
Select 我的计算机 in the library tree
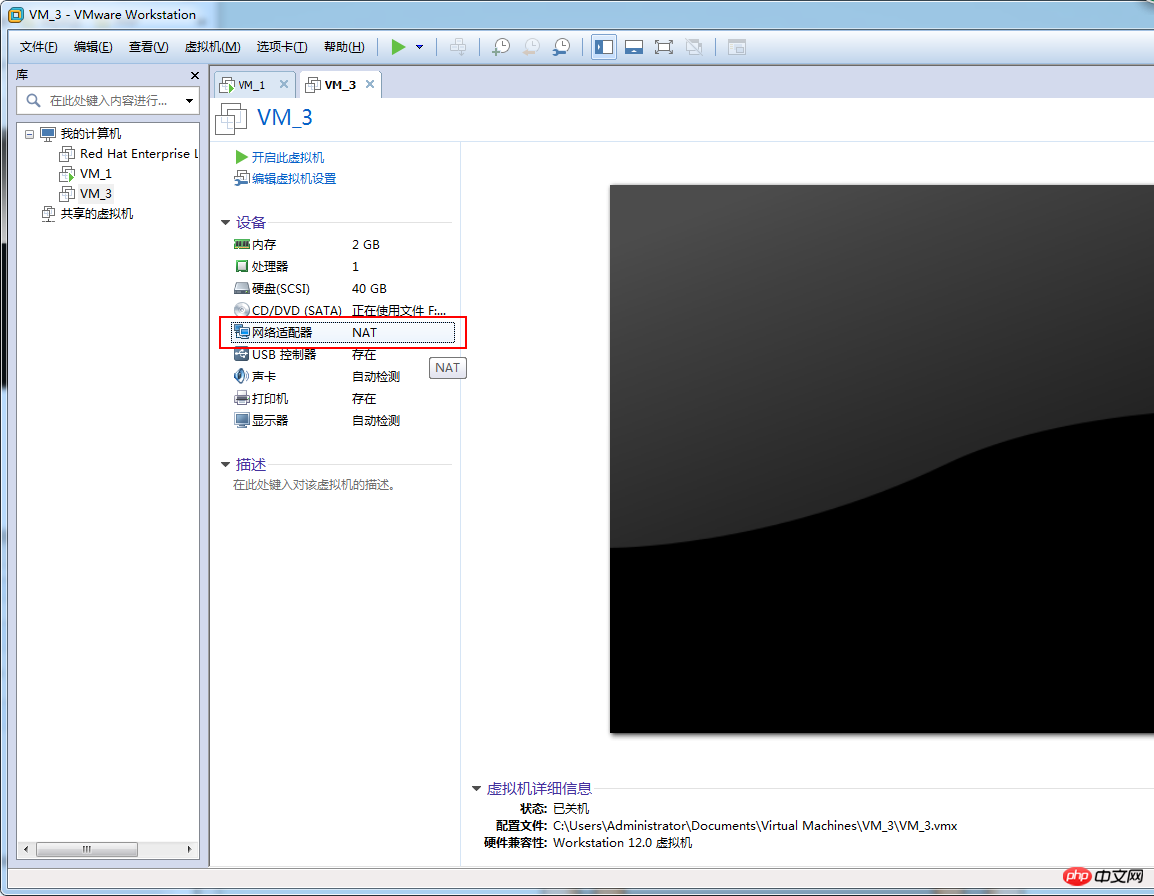91,133
